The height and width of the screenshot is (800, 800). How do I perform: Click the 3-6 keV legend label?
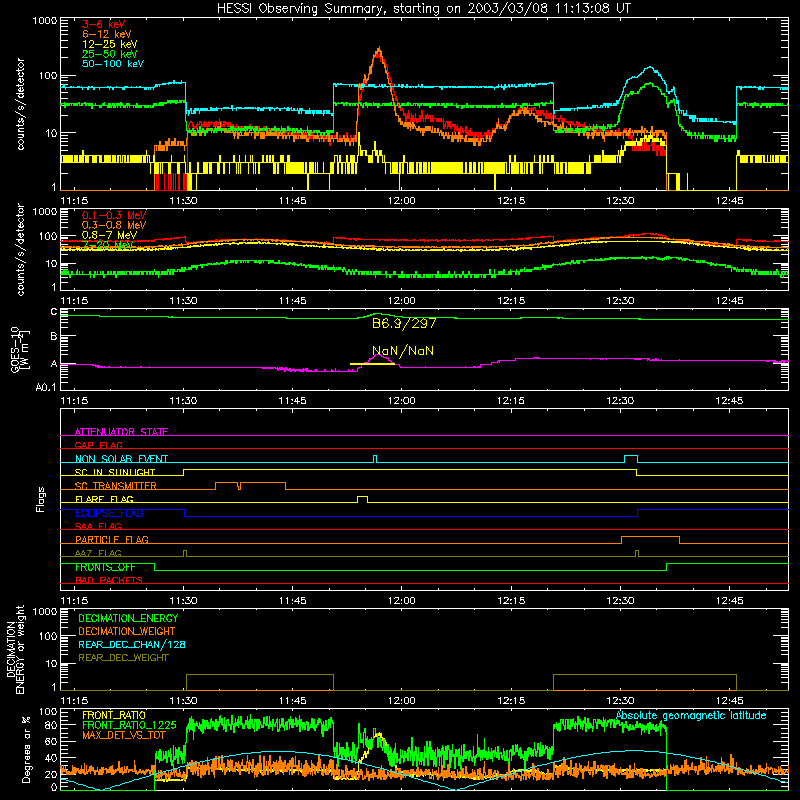(x=104, y=24)
